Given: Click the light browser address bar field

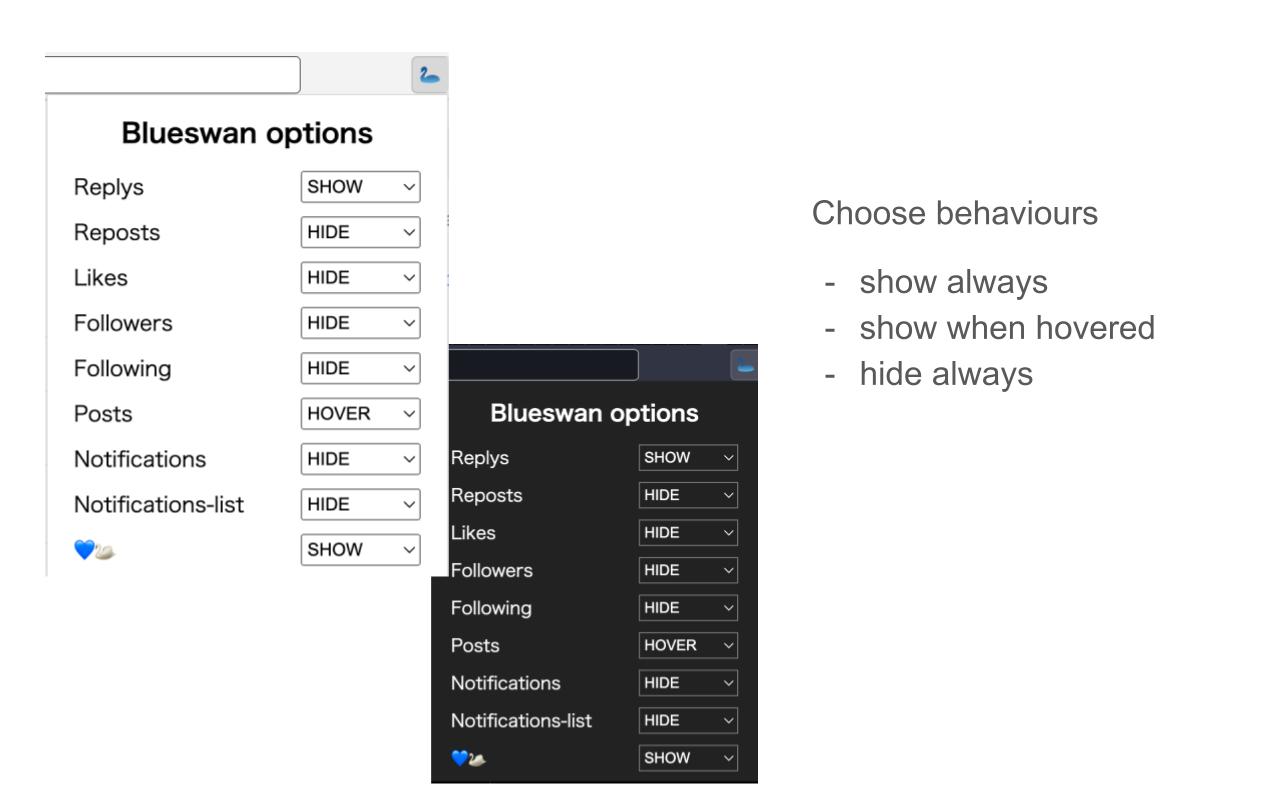Looking at the screenshot, I should (x=172, y=75).
